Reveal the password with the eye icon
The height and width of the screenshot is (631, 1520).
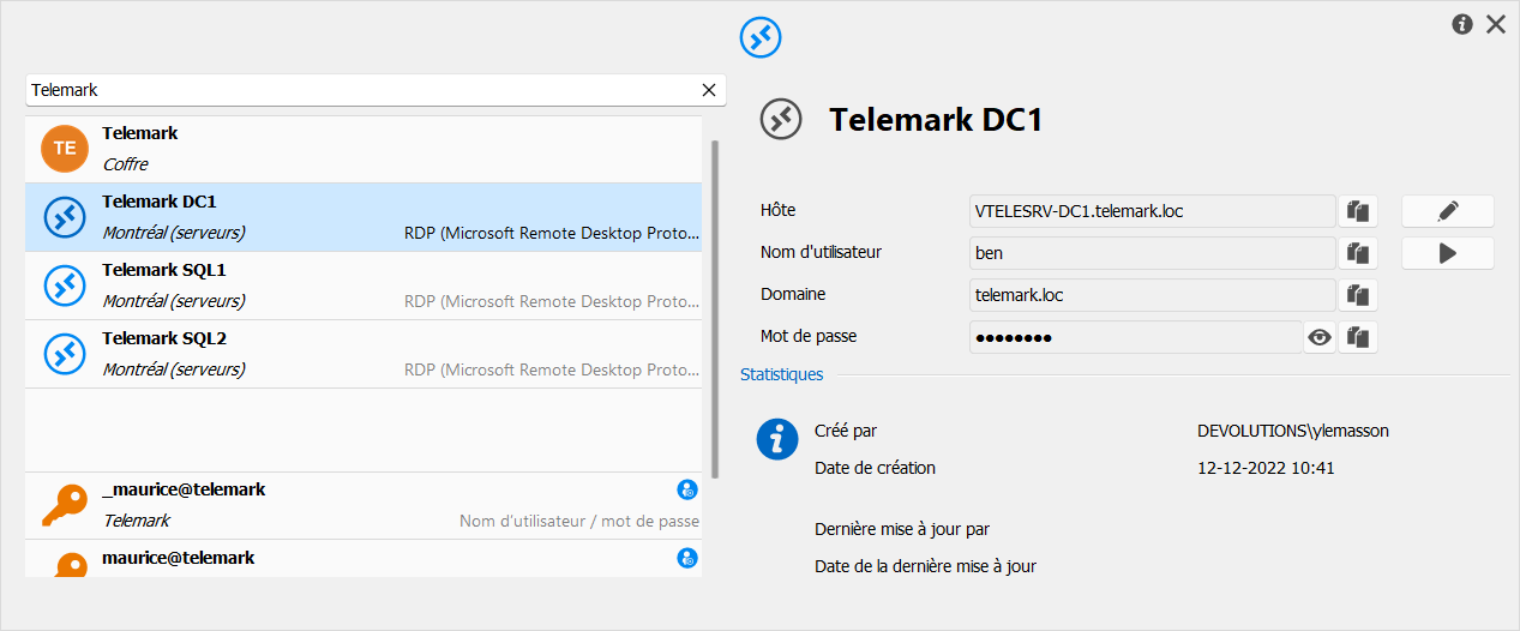point(1320,337)
